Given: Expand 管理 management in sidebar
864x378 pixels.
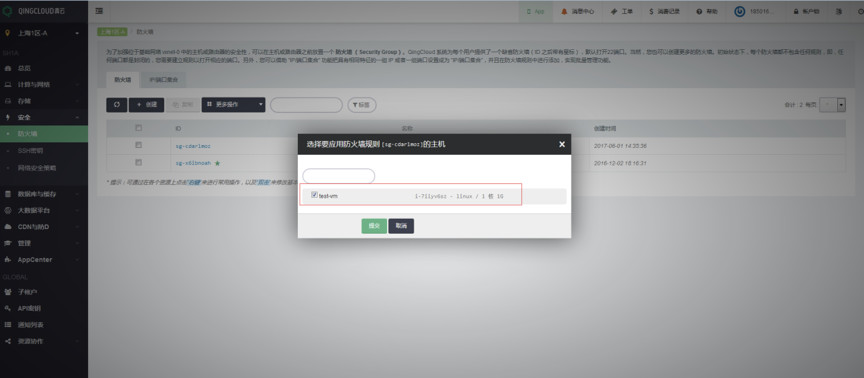Looking at the screenshot, I should [x=44, y=243].
